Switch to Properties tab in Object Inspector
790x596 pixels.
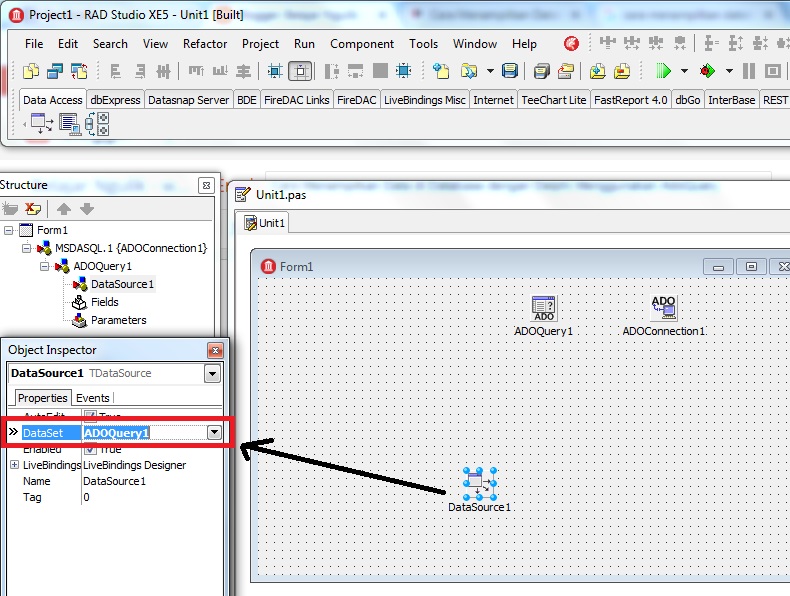tap(42, 398)
